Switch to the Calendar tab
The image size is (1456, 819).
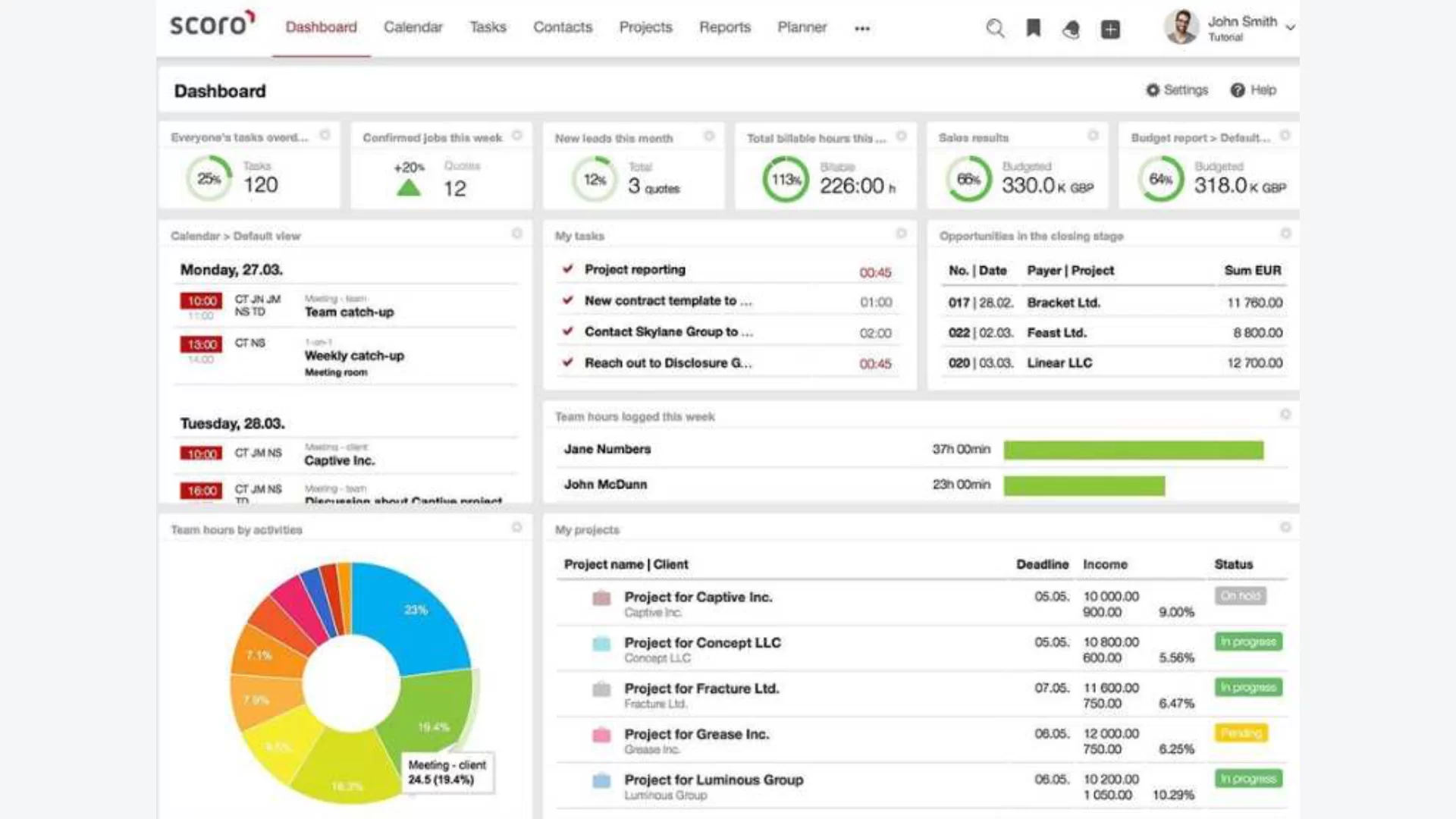tap(413, 27)
